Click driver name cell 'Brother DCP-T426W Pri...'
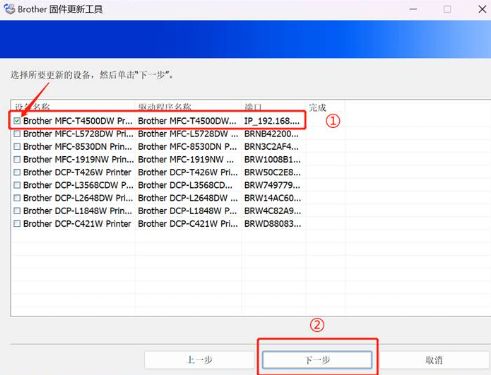Image resolution: width=491 pixels, height=375 pixels. click(188, 172)
